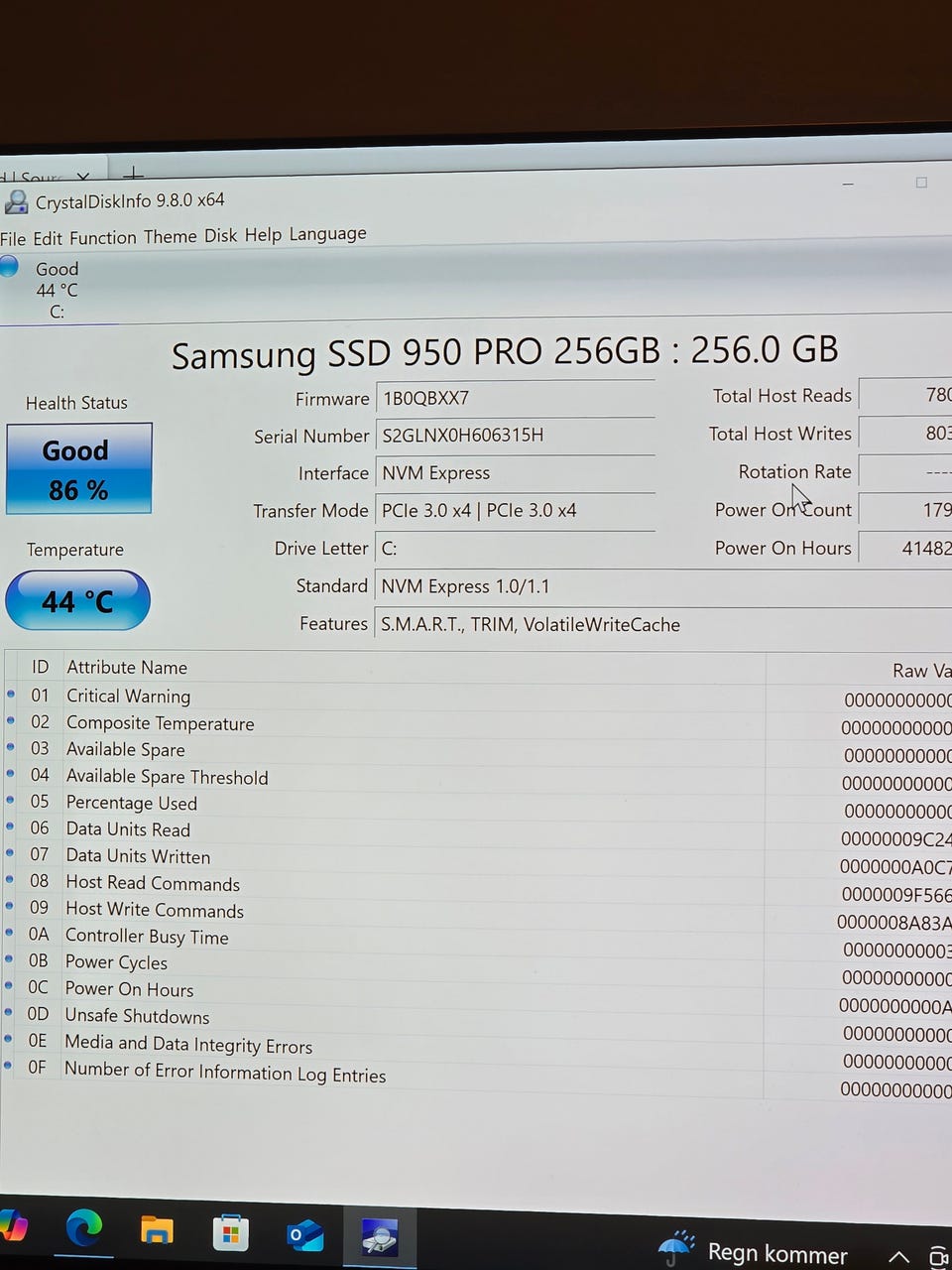
Task: Open the Theme menu
Action: [x=170, y=237]
